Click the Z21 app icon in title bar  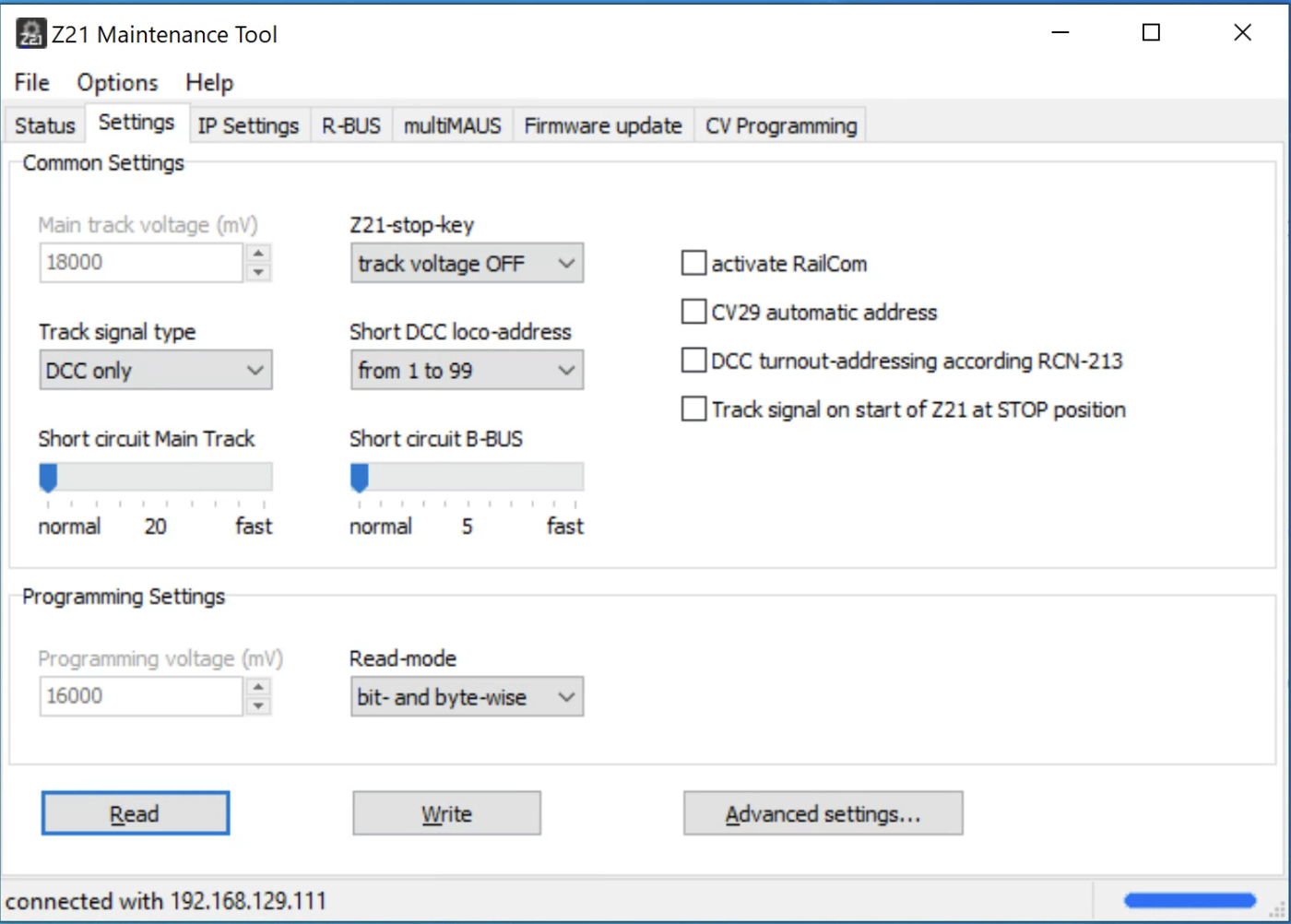31,33
